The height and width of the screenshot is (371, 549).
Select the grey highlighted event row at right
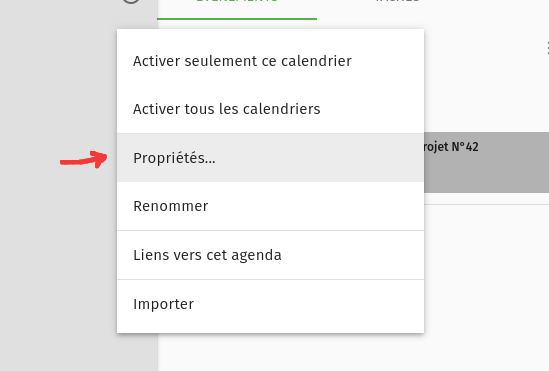point(486,162)
